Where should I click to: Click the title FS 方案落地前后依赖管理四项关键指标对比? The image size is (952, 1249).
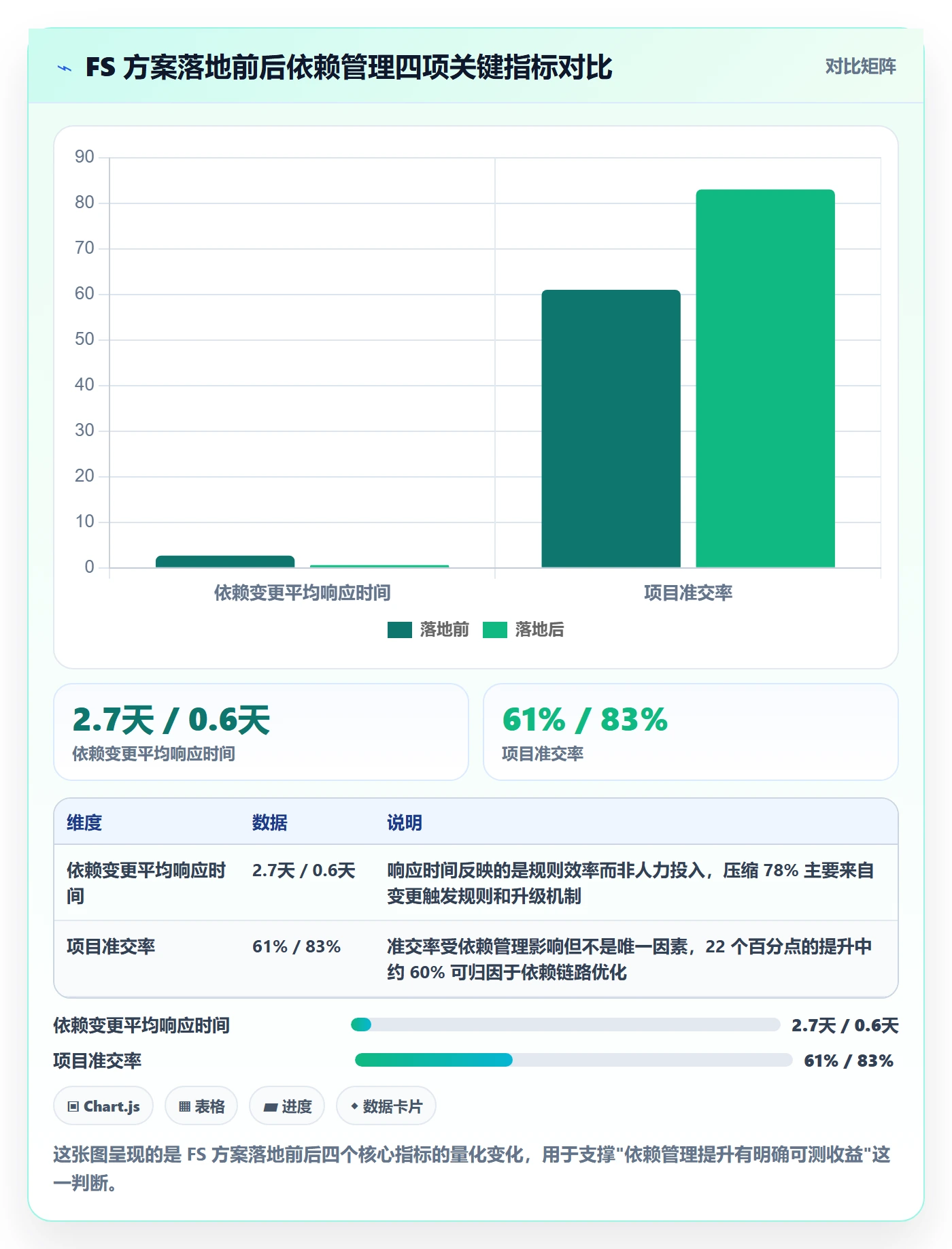[x=349, y=68]
